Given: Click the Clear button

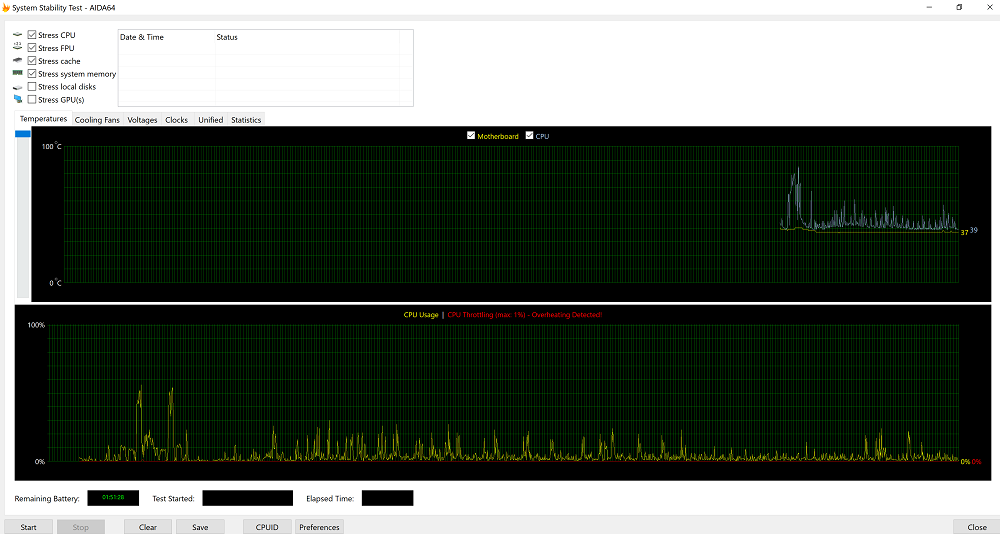Looking at the screenshot, I should [147, 527].
